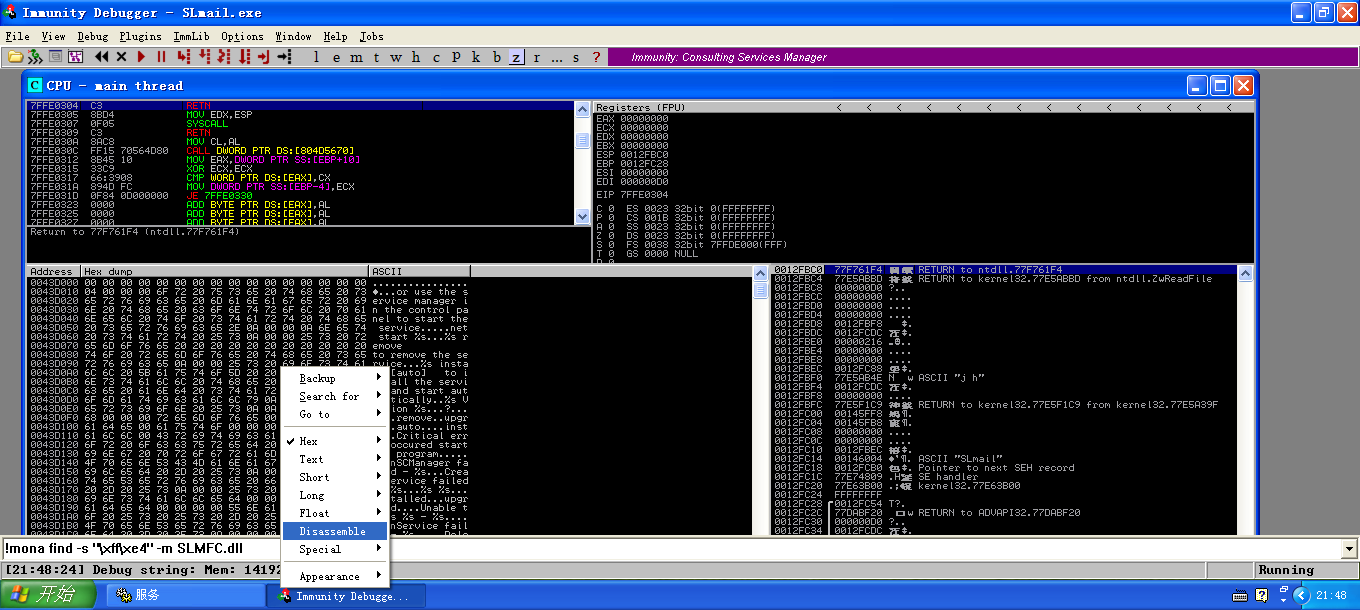Image resolution: width=1360 pixels, height=610 pixels.
Task: Click the Address column header in dump
Action: (53, 271)
